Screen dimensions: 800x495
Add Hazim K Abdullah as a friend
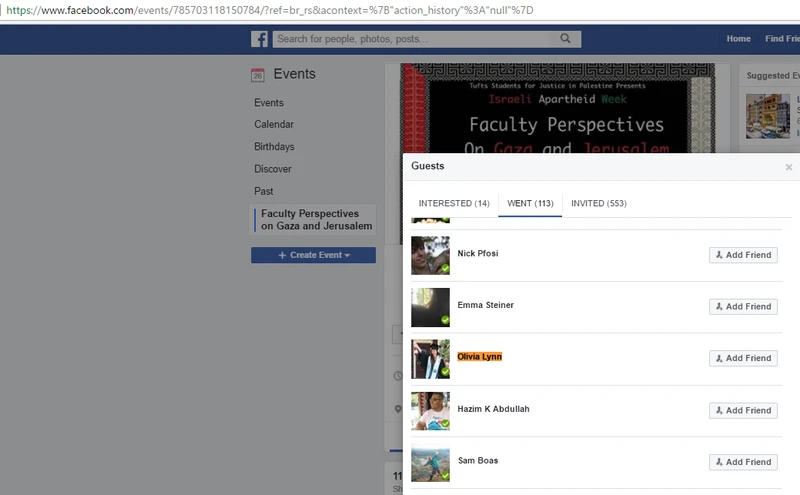tap(743, 410)
